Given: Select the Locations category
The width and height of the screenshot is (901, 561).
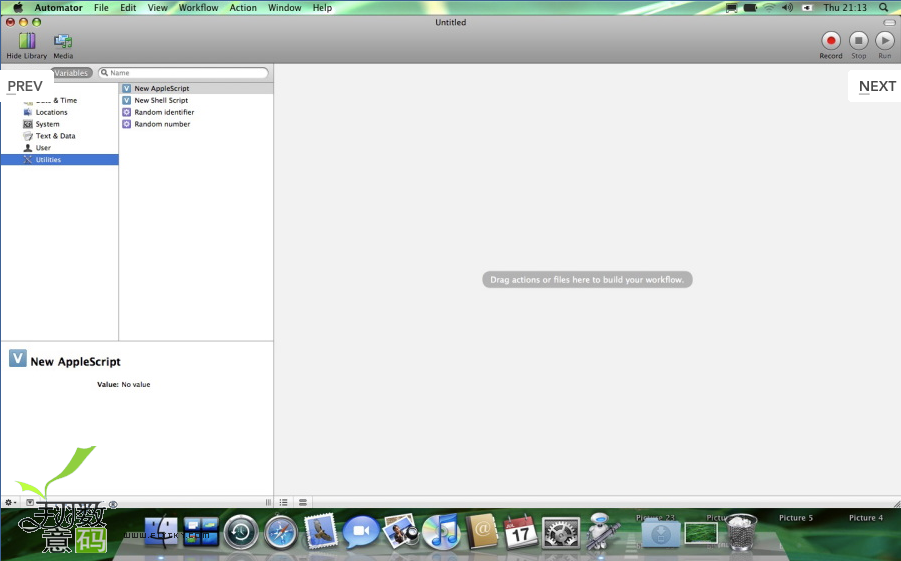Looking at the screenshot, I should click(60, 112).
